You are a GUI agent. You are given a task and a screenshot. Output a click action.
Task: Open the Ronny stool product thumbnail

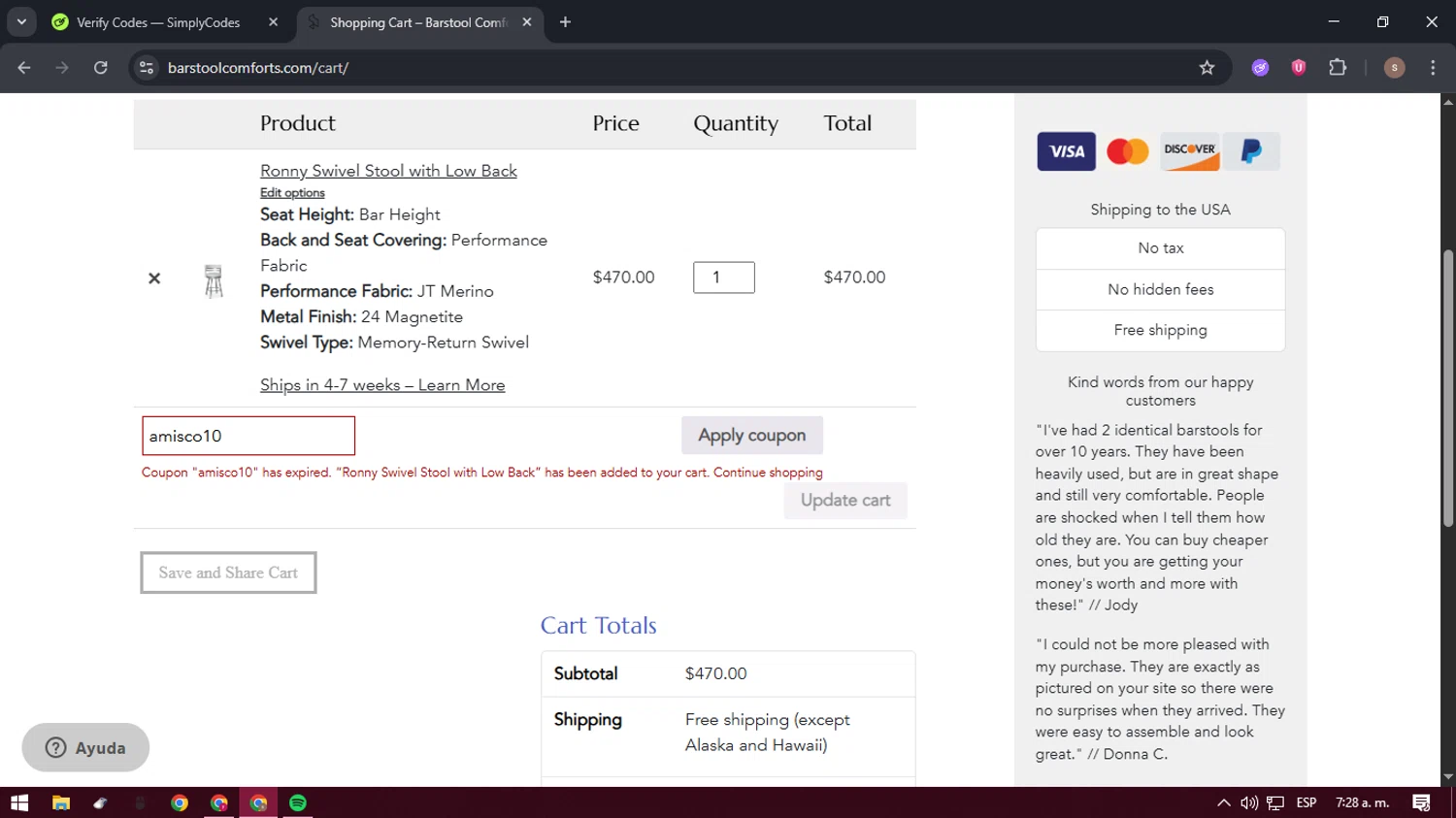coord(214,280)
